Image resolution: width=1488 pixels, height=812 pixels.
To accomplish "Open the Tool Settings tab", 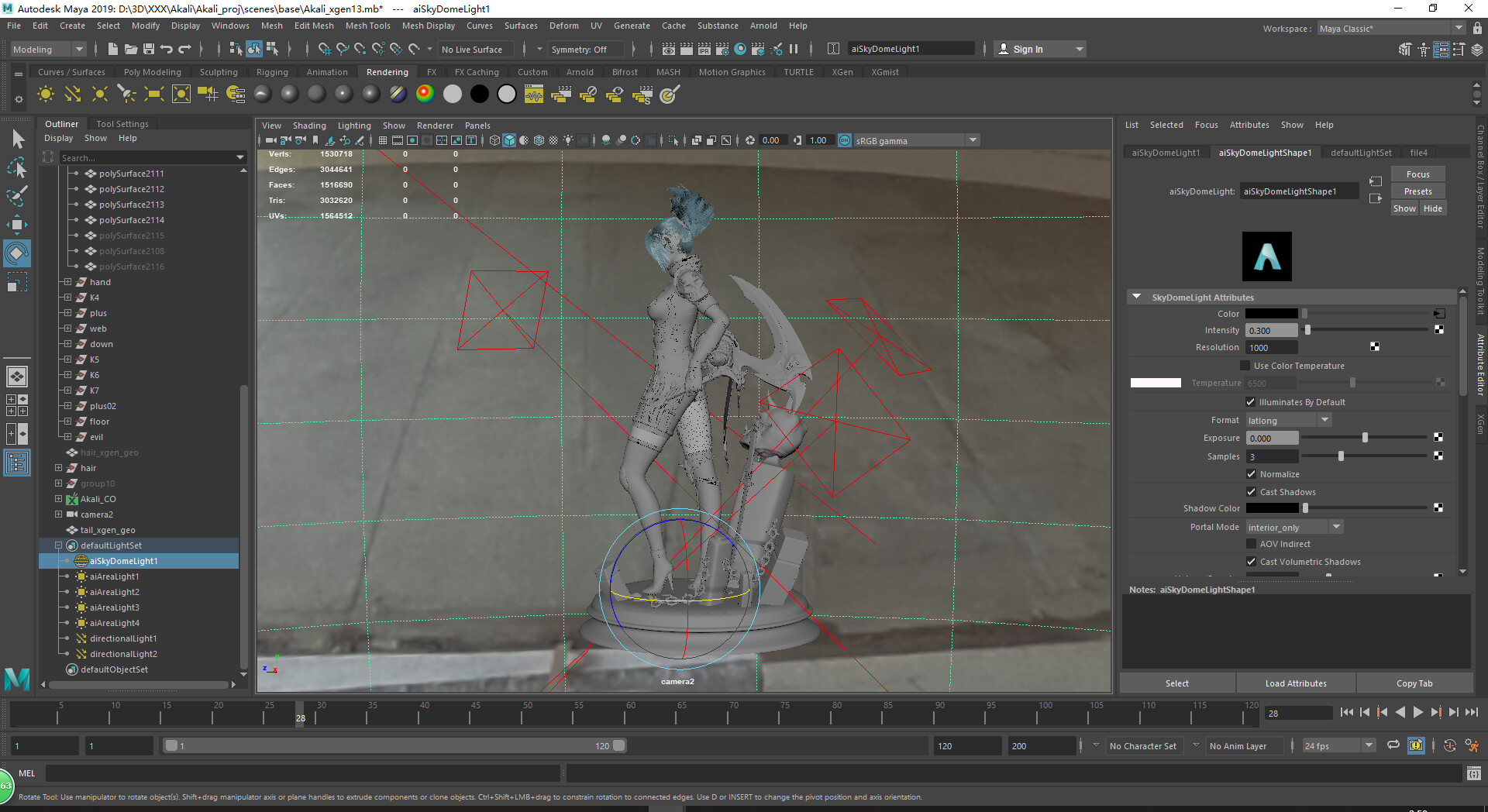I will 122,124.
